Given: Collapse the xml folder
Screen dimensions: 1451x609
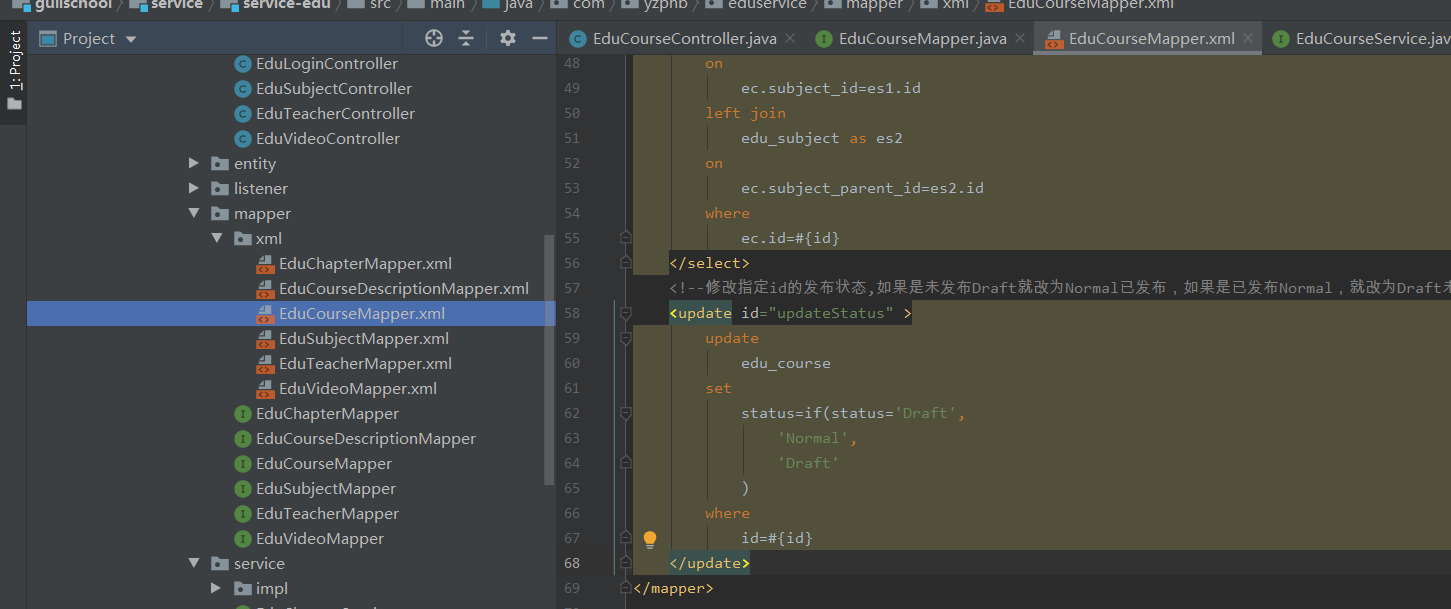Looking at the screenshot, I should click(x=217, y=238).
